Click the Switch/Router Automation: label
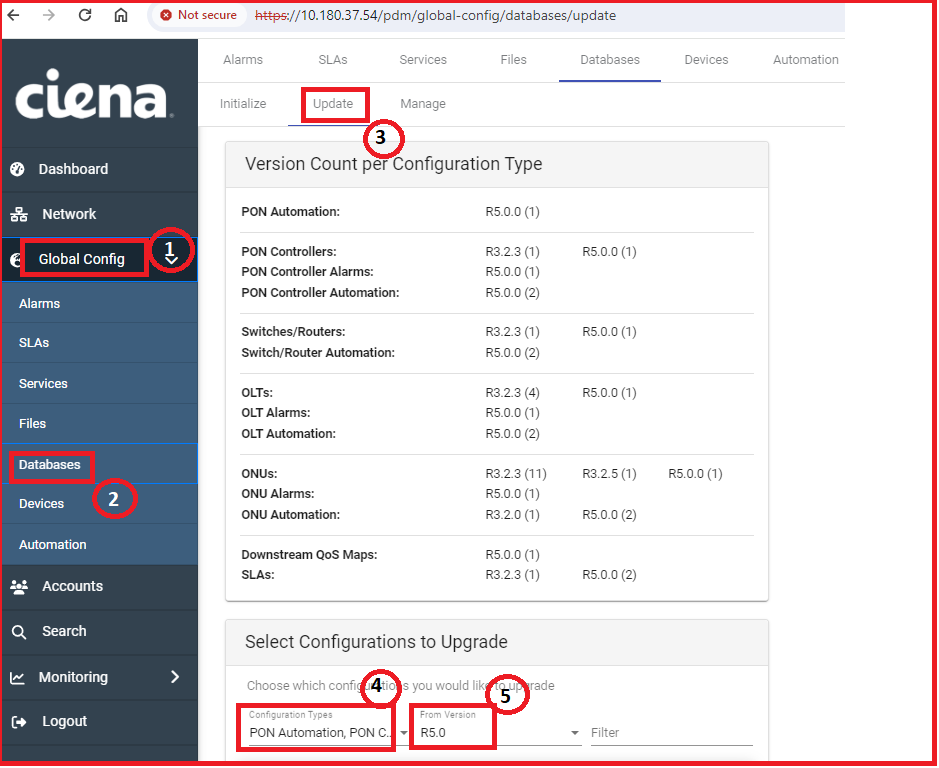This screenshot has height=768, width=939. tap(318, 353)
